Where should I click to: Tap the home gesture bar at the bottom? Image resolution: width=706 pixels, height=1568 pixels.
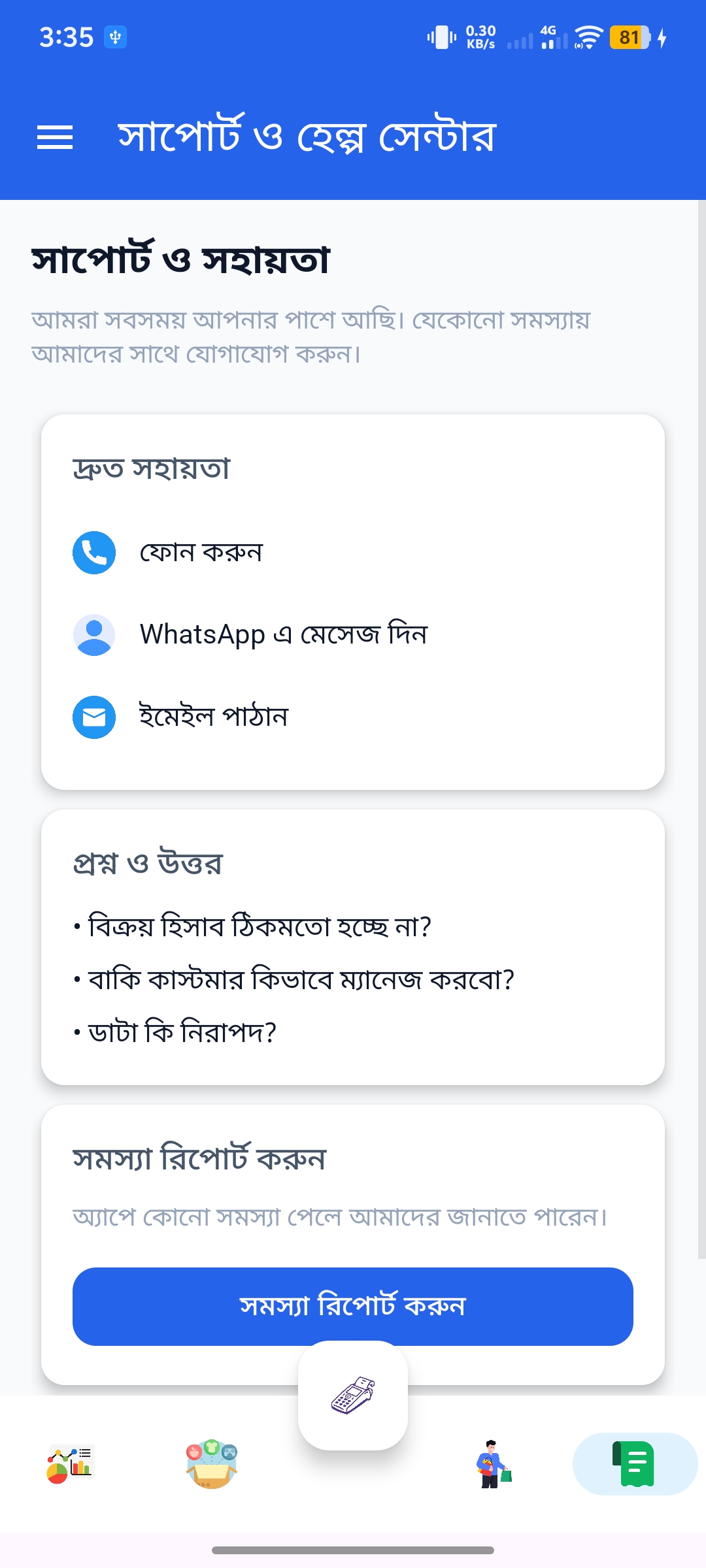pos(353,1550)
